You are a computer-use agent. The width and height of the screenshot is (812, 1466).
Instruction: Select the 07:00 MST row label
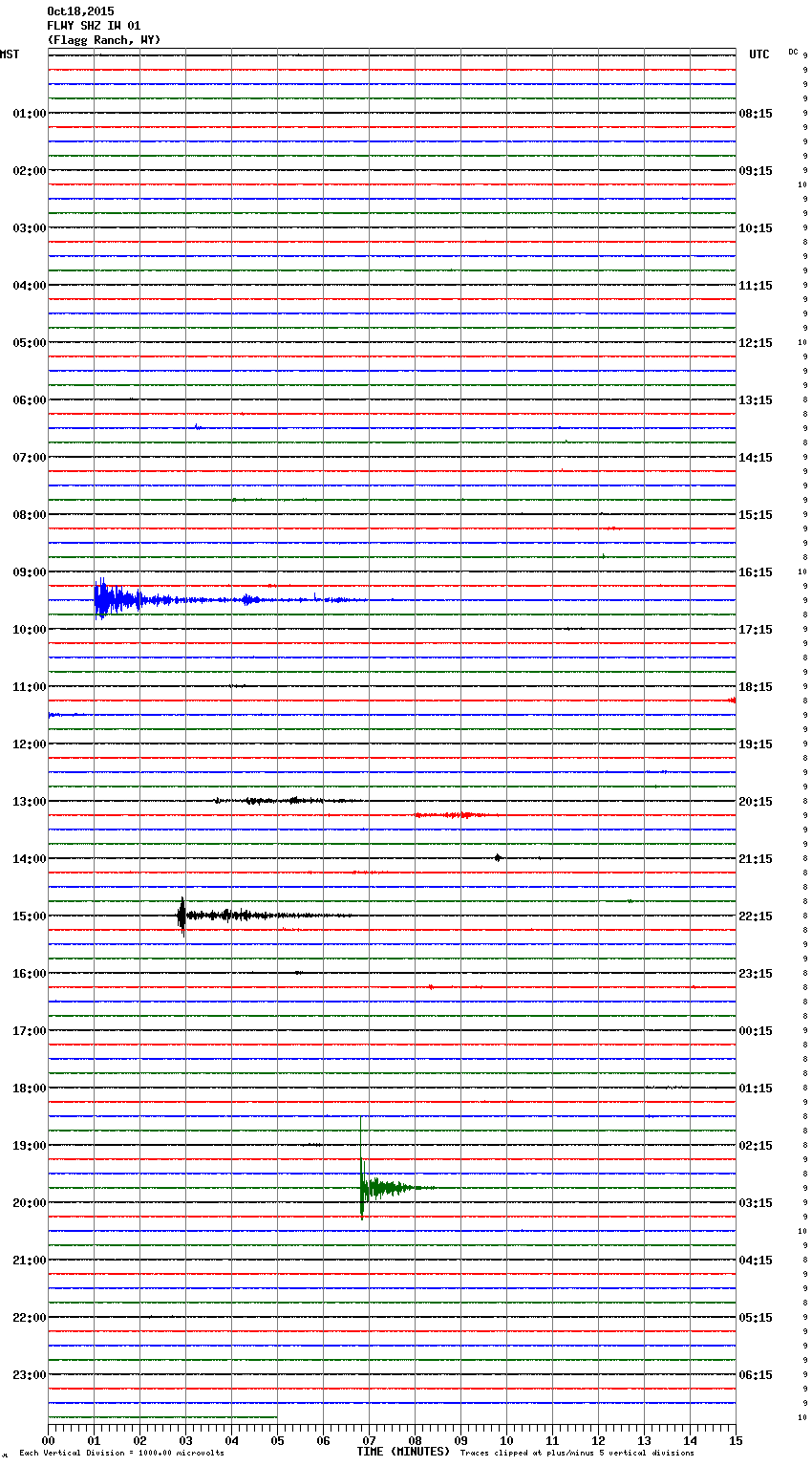[30, 458]
